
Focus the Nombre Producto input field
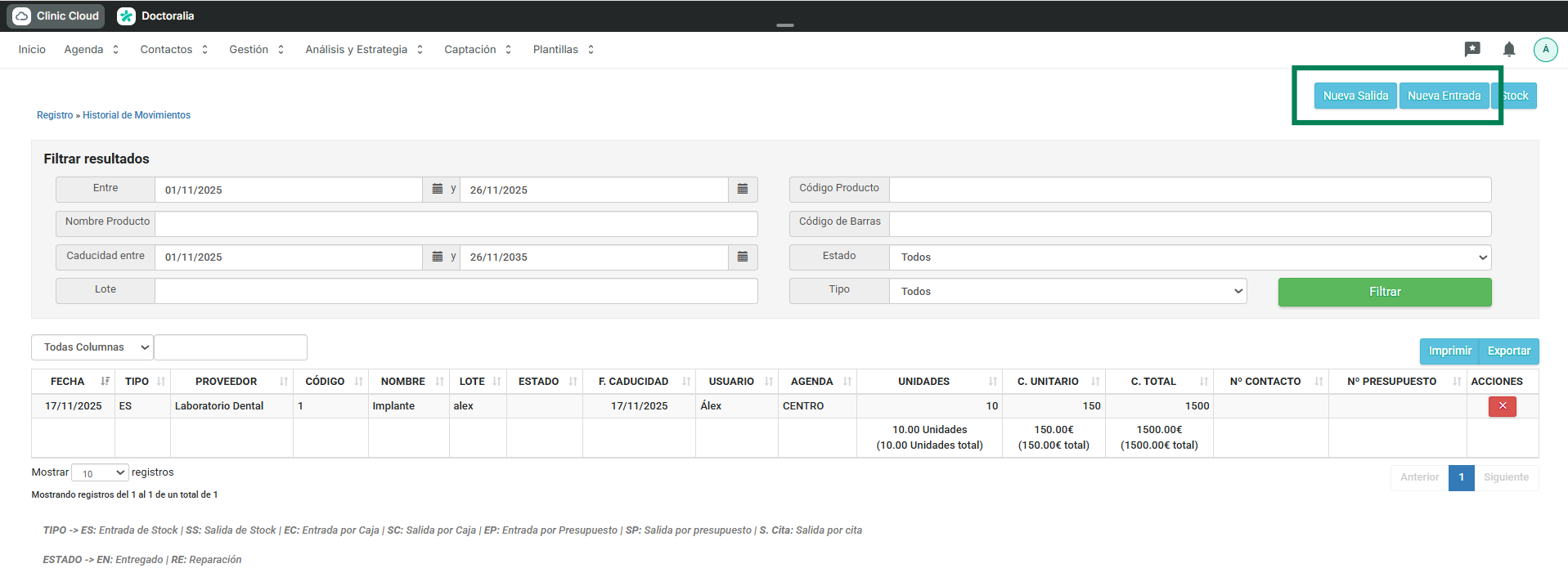pos(456,224)
